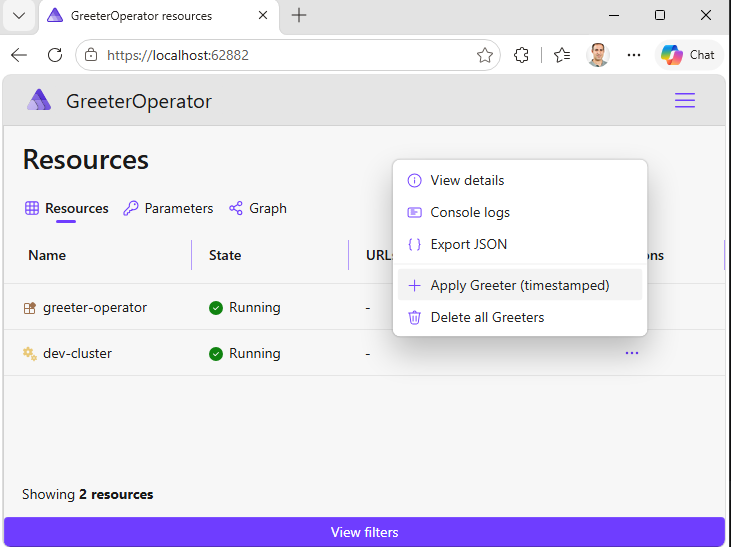Choose Delete all Greeters menu item
This screenshot has height=547, width=731.
pos(520,318)
